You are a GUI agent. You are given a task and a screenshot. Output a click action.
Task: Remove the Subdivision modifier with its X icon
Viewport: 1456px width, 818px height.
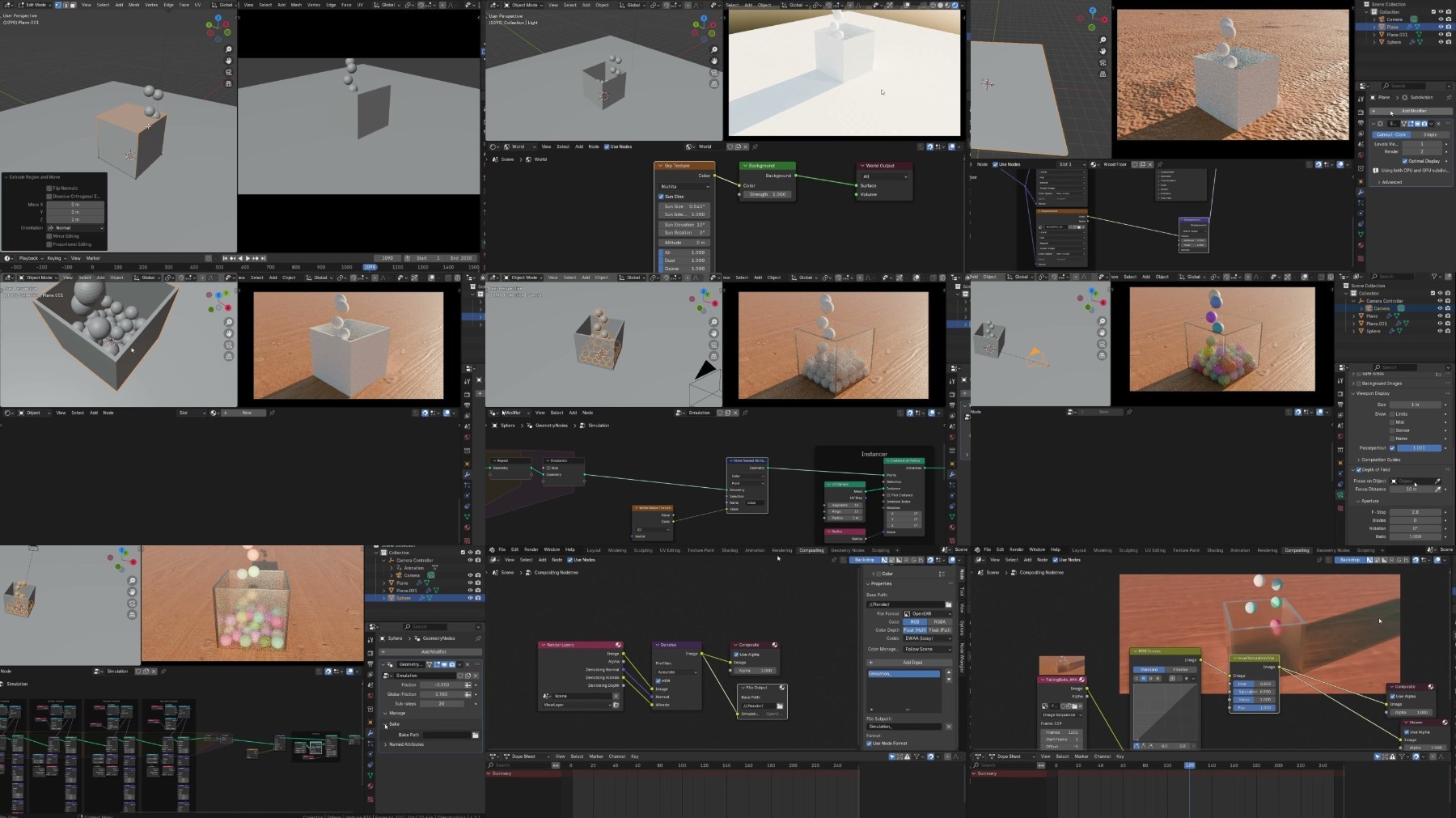[x=1438, y=124]
